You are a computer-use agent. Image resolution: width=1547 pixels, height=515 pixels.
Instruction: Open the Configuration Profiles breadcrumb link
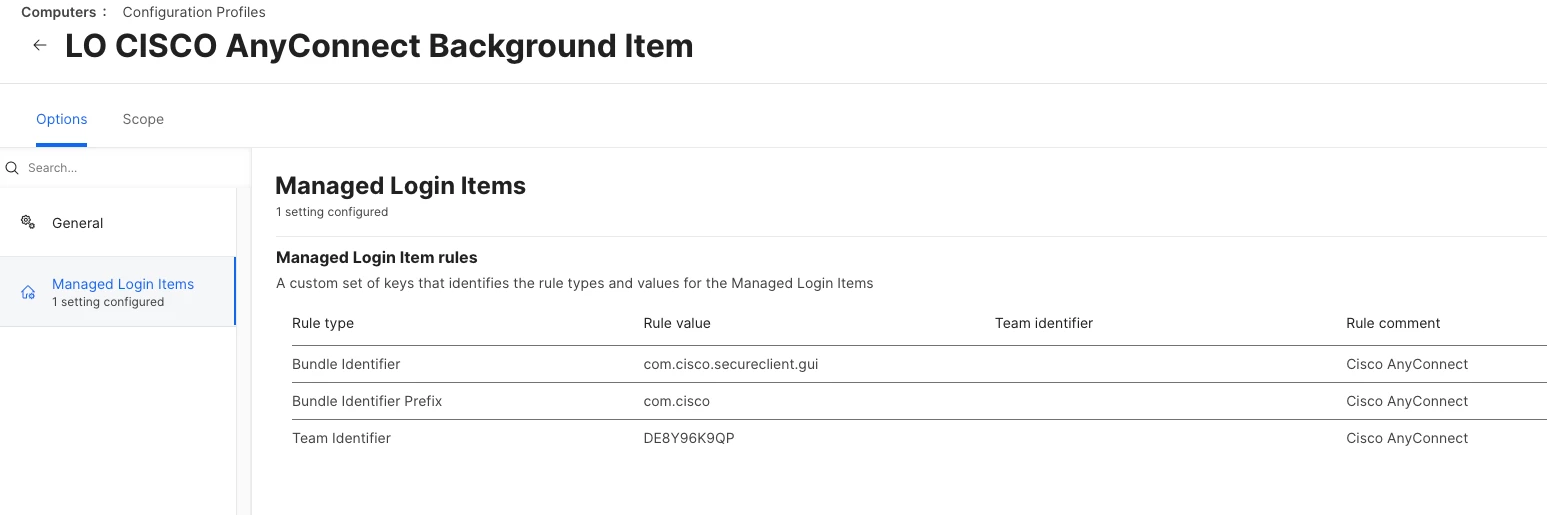pyautogui.click(x=194, y=12)
